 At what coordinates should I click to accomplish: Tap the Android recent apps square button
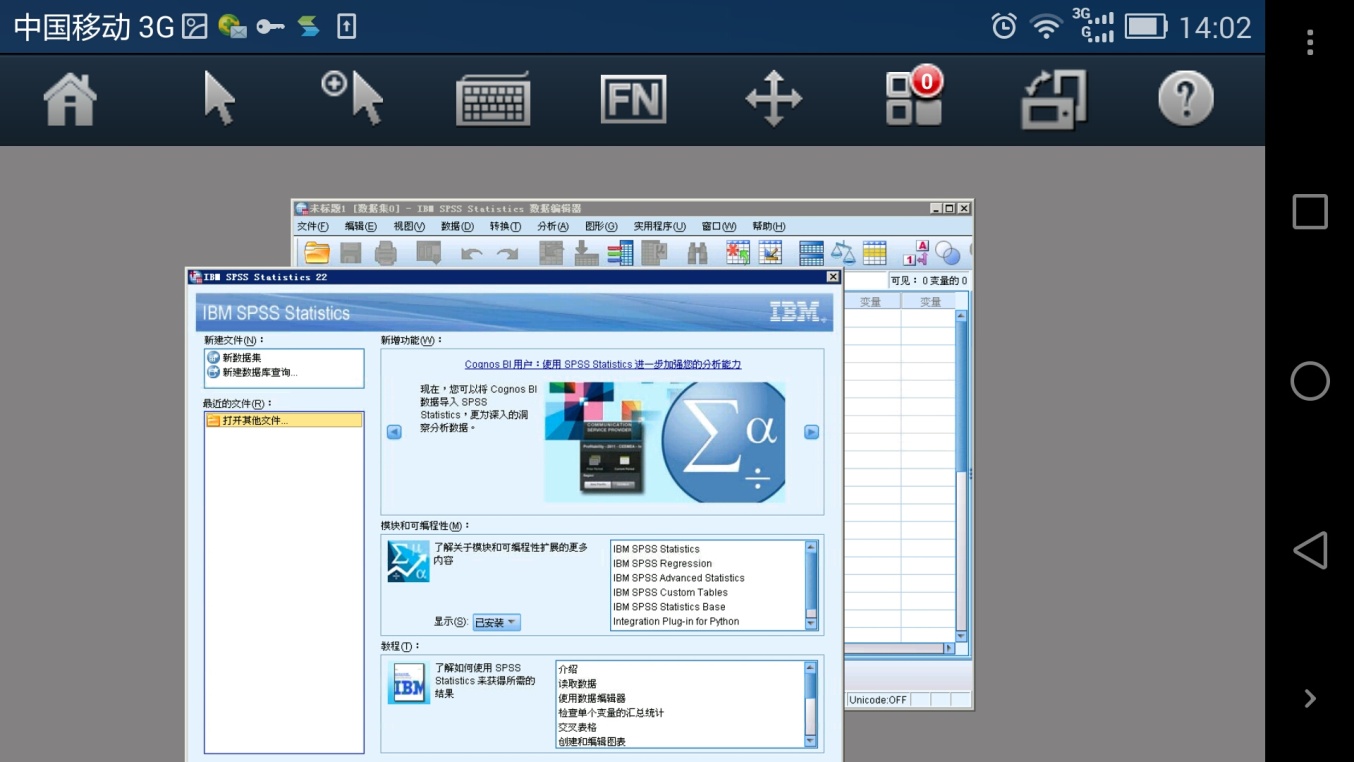coord(1310,212)
